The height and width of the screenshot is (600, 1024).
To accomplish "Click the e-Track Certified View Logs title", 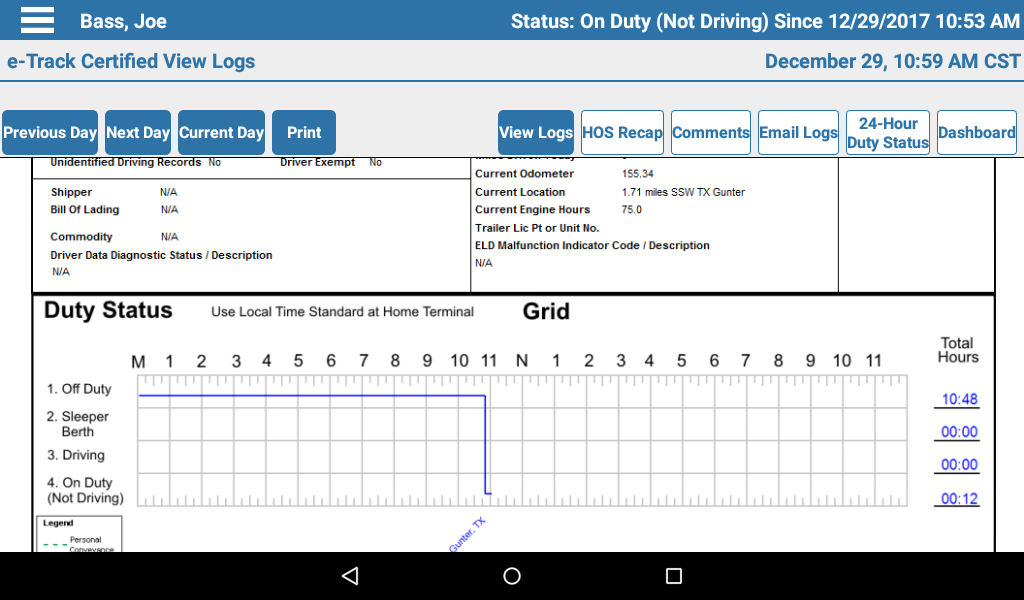I will pos(131,61).
